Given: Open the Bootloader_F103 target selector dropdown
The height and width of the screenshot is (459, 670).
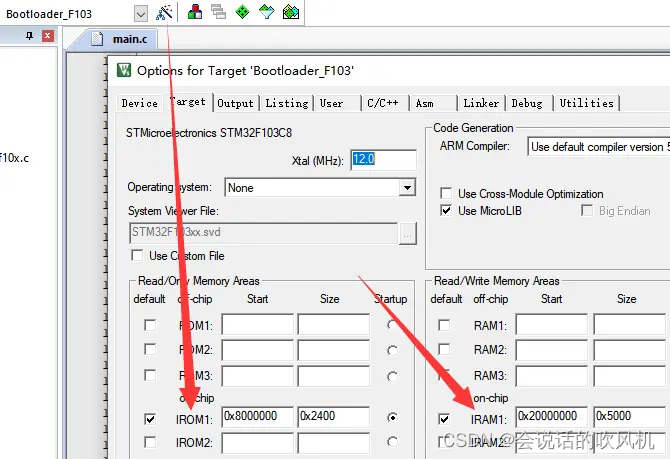Looking at the screenshot, I should (x=141, y=14).
